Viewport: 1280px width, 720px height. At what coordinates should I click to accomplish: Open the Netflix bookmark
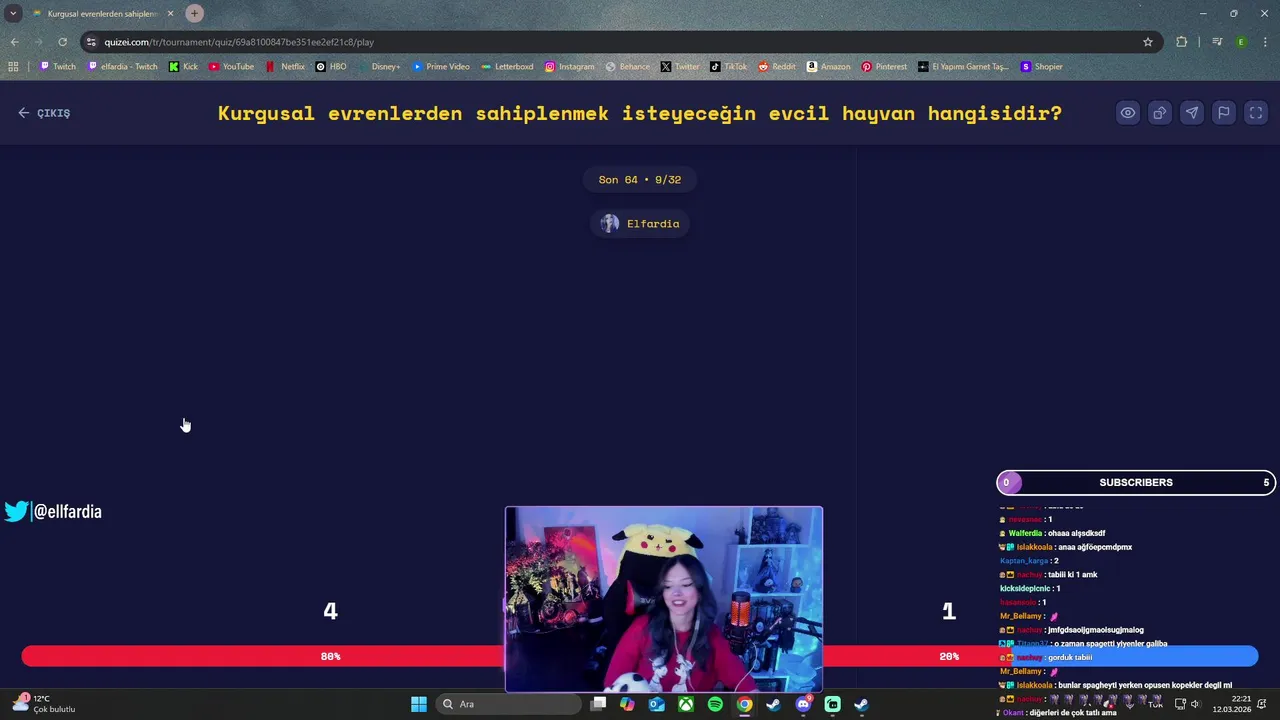coord(285,67)
